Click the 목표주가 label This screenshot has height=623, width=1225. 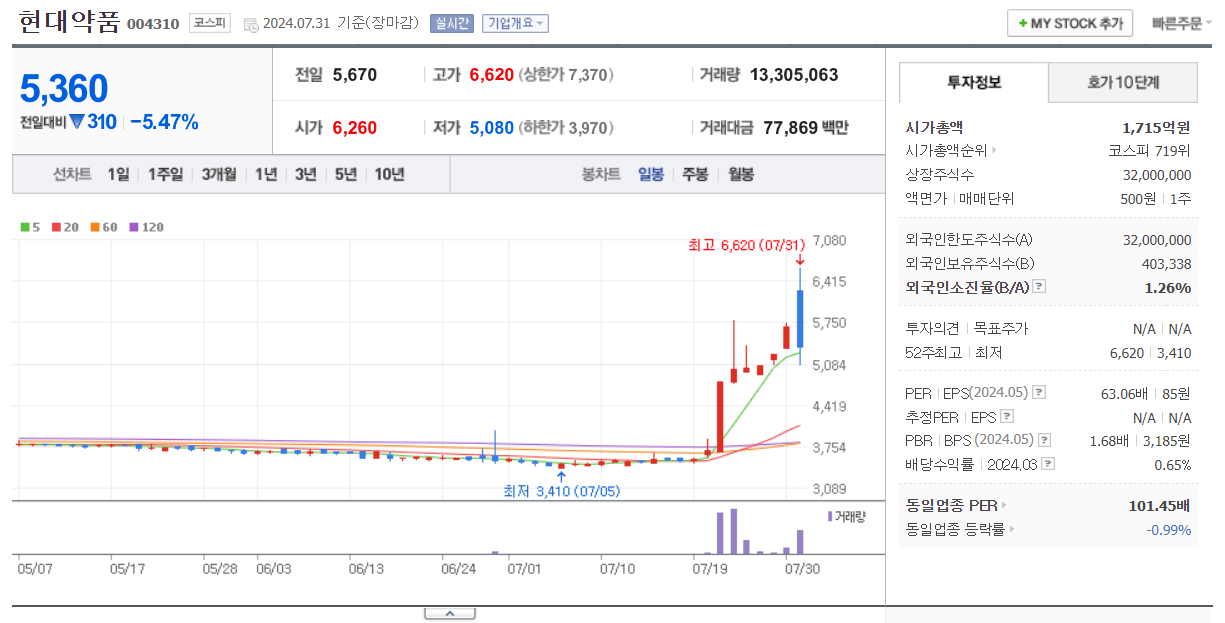click(1000, 328)
